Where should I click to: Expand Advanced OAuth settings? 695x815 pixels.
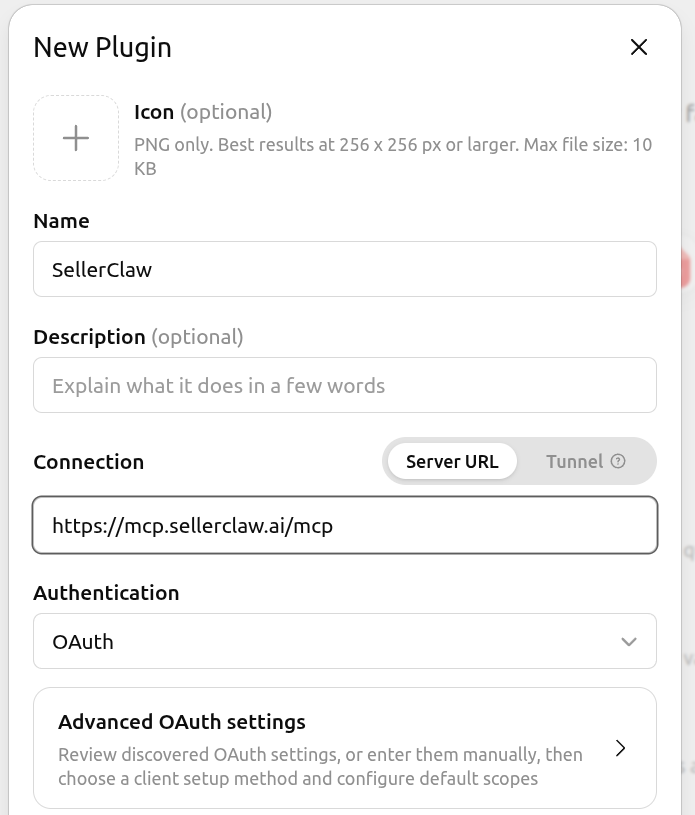345,748
